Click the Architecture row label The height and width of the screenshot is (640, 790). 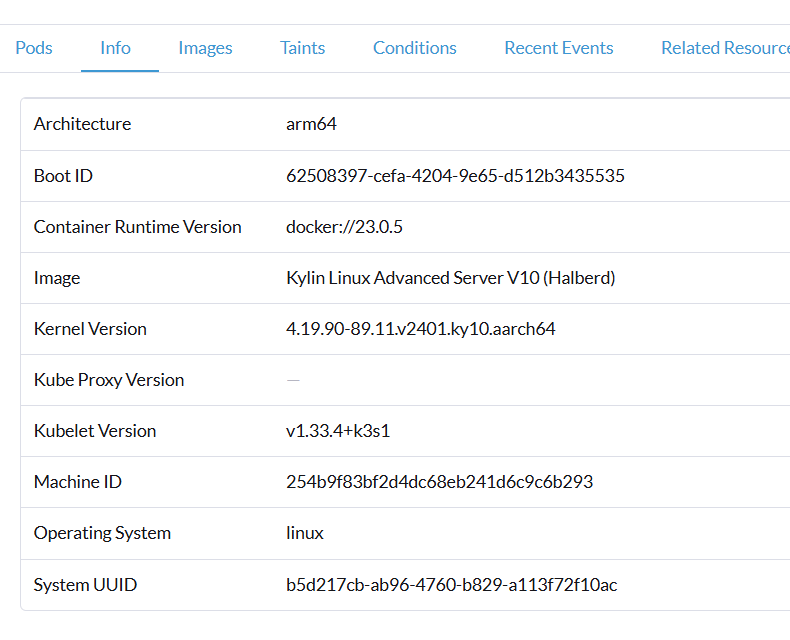pyautogui.click(x=82, y=124)
